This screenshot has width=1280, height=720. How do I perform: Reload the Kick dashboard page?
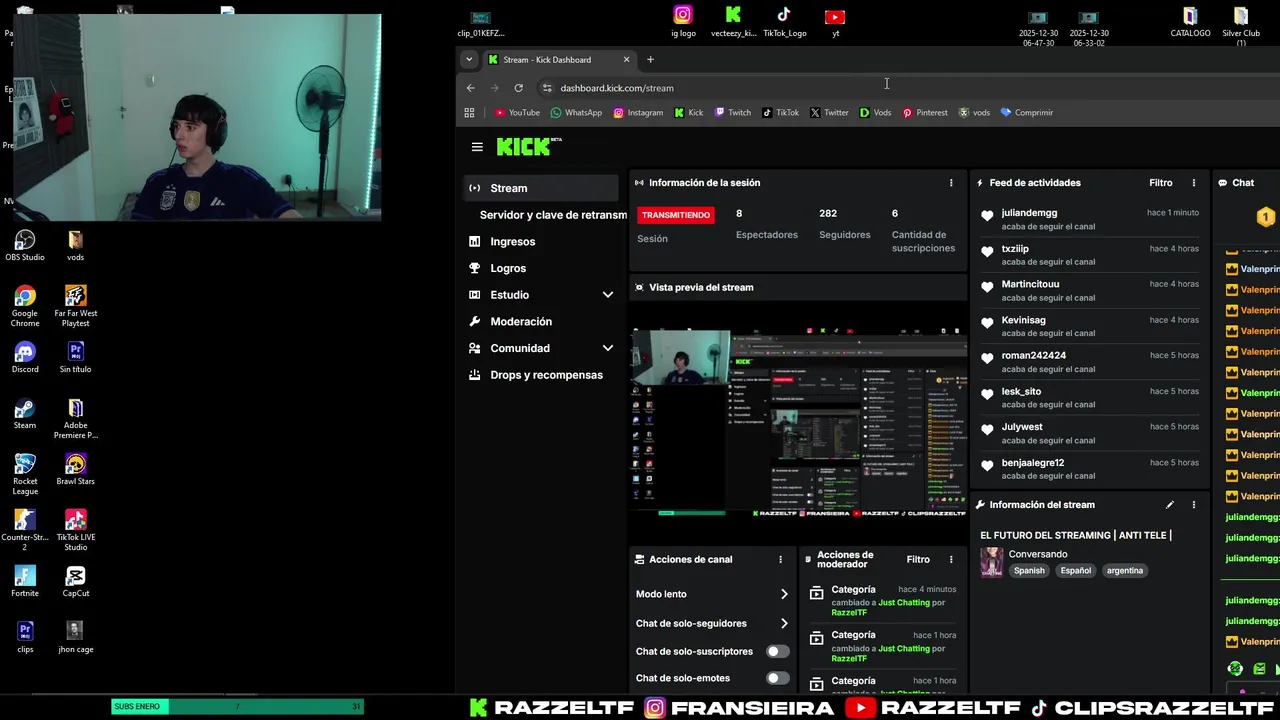point(518,88)
